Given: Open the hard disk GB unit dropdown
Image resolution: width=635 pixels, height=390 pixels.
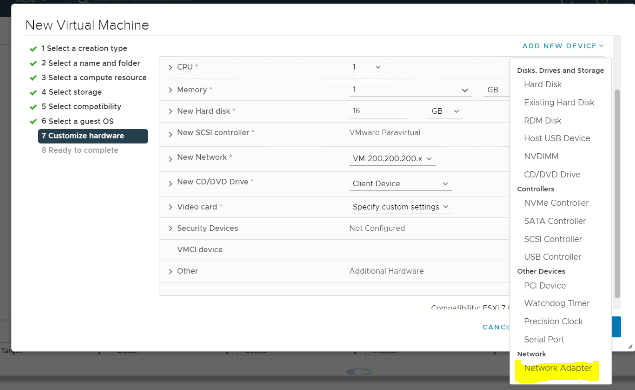Looking at the screenshot, I should (445, 111).
